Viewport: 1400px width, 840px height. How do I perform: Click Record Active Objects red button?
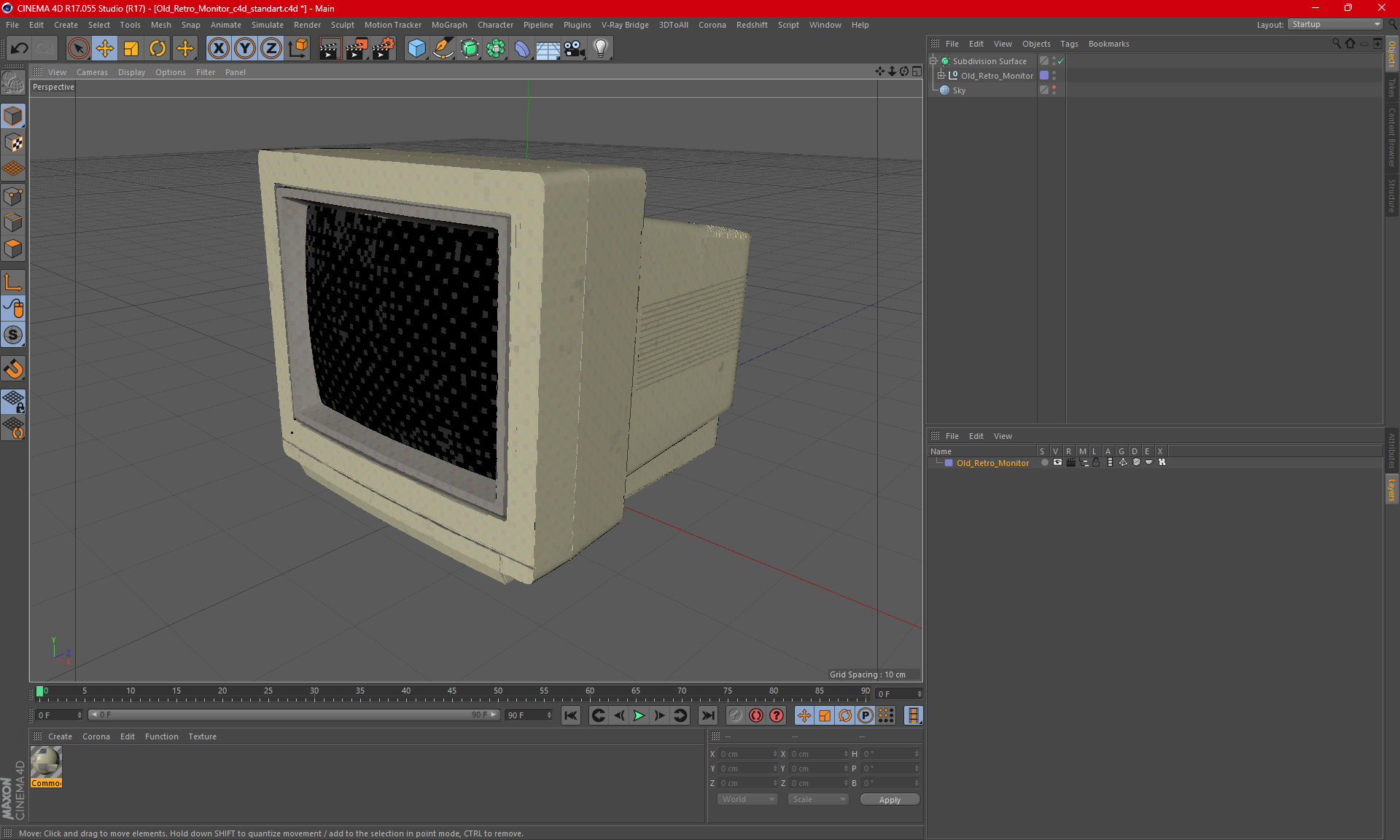pos(735,715)
